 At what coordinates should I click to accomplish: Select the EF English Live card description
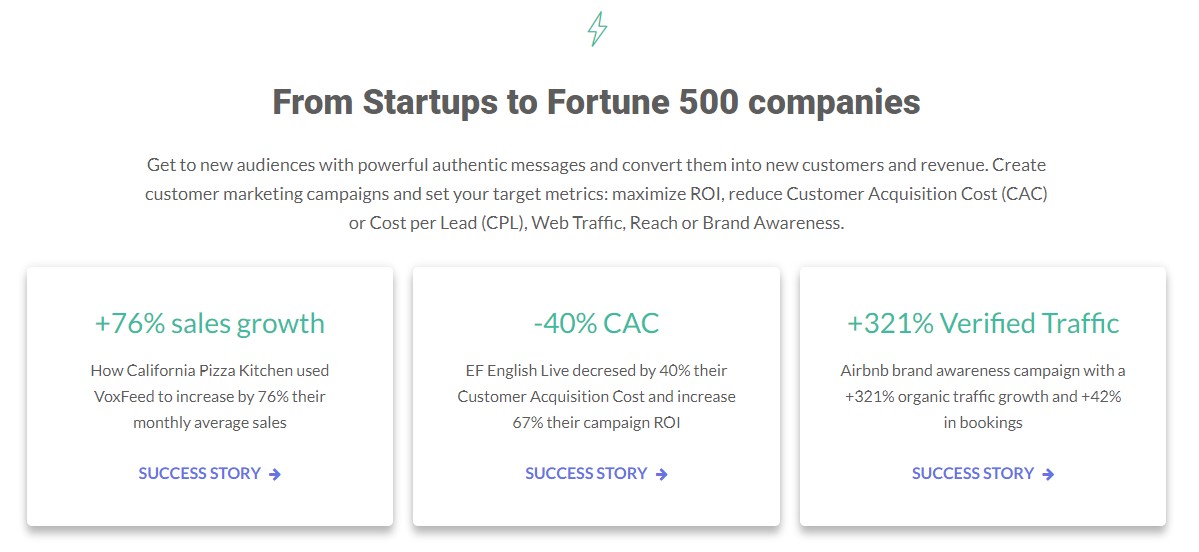pos(596,397)
